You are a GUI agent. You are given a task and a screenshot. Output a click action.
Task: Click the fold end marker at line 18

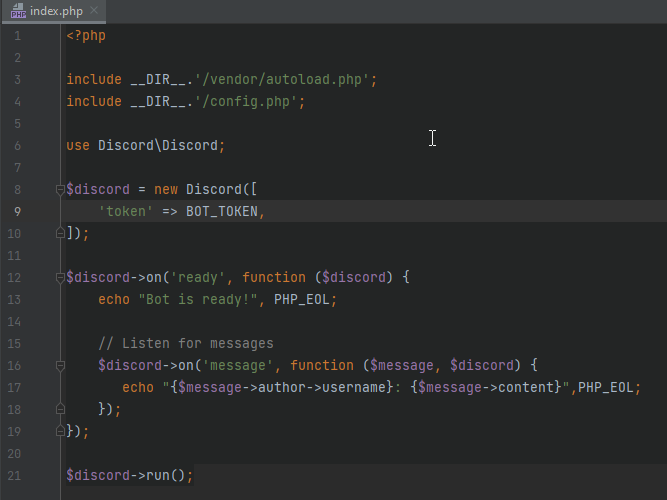(x=60, y=409)
